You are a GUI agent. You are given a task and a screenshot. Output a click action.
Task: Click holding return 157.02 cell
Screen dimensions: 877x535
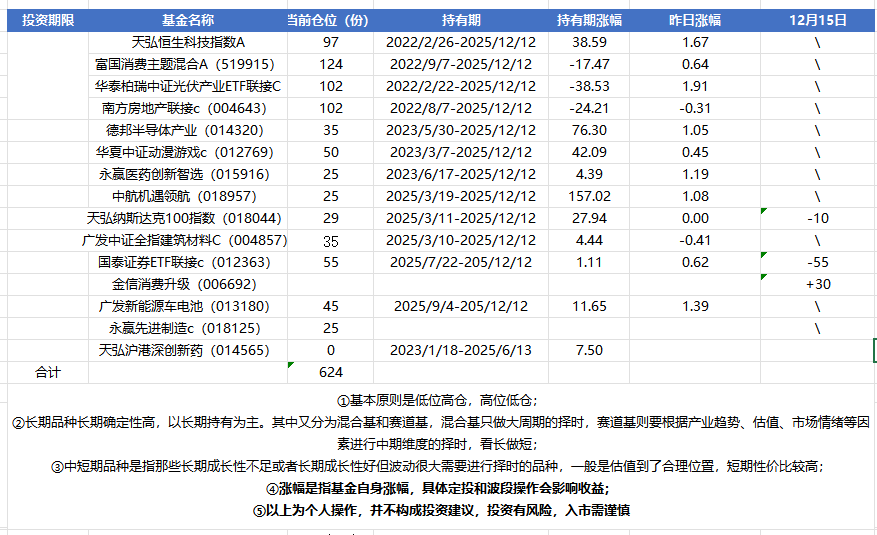[589, 196]
